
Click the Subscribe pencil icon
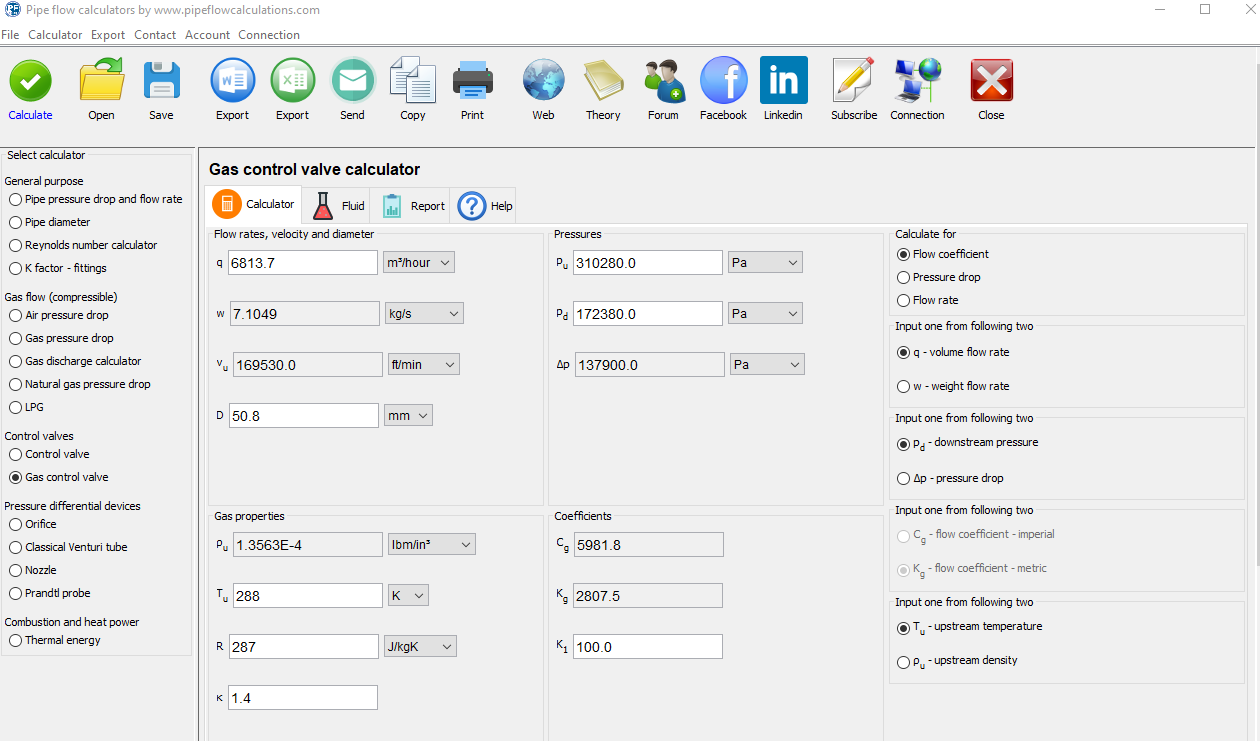point(853,80)
